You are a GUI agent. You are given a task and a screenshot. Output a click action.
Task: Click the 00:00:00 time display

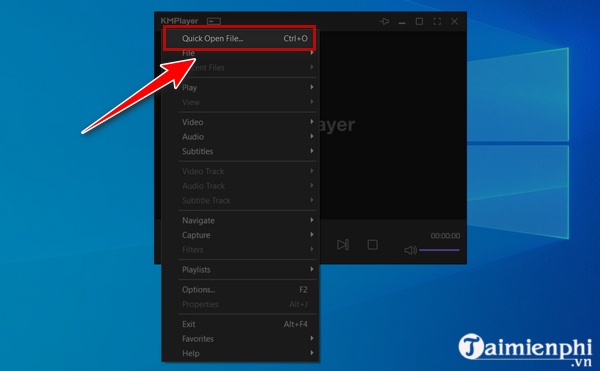[445, 236]
